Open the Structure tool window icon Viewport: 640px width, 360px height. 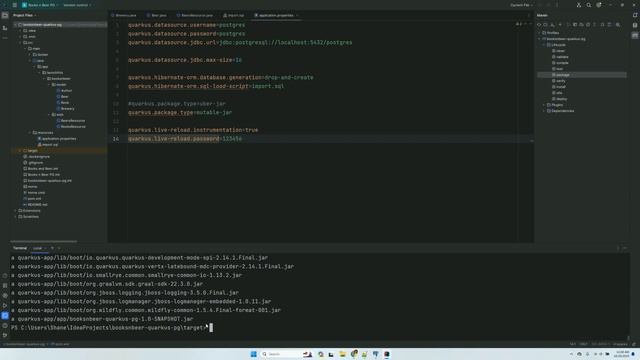pyautogui.click(x=5, y=28)
